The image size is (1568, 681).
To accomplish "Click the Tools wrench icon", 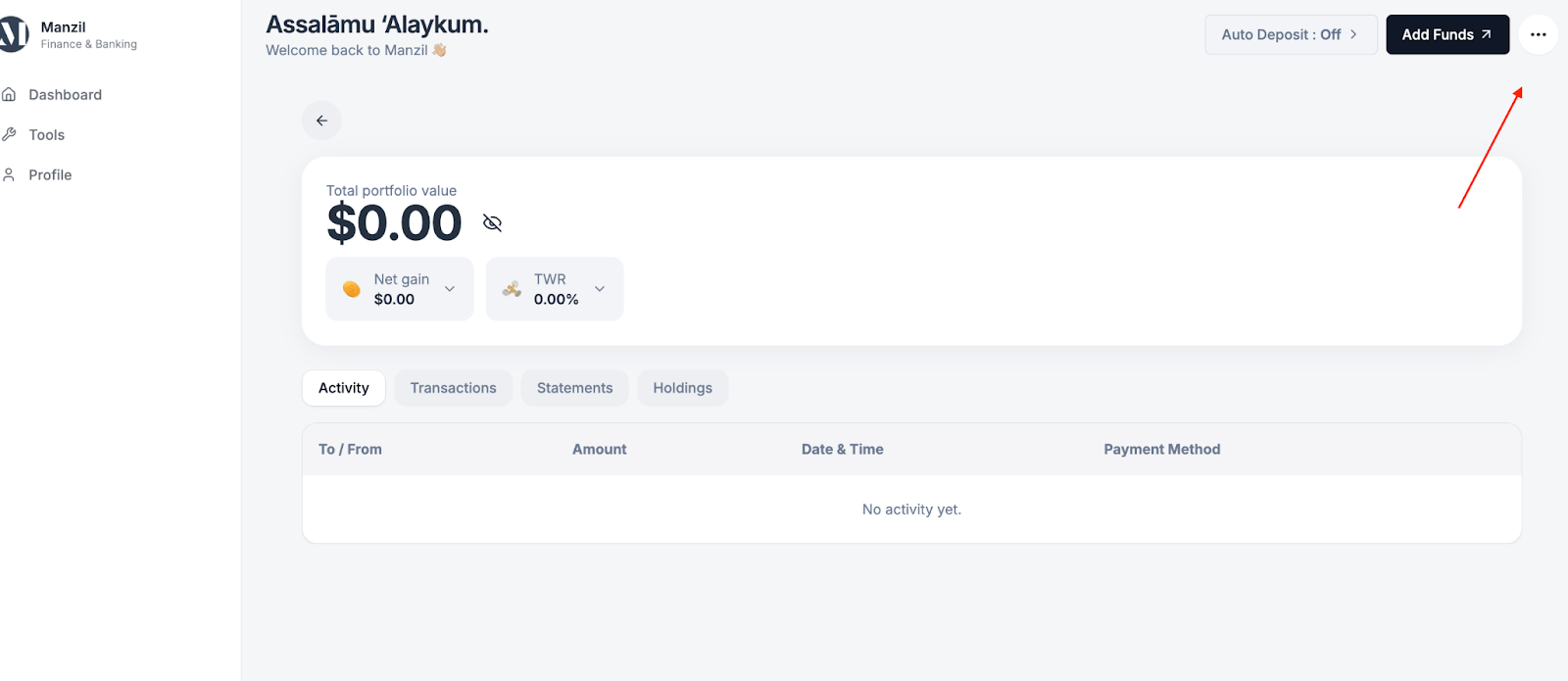I will (x=9, y=134).
